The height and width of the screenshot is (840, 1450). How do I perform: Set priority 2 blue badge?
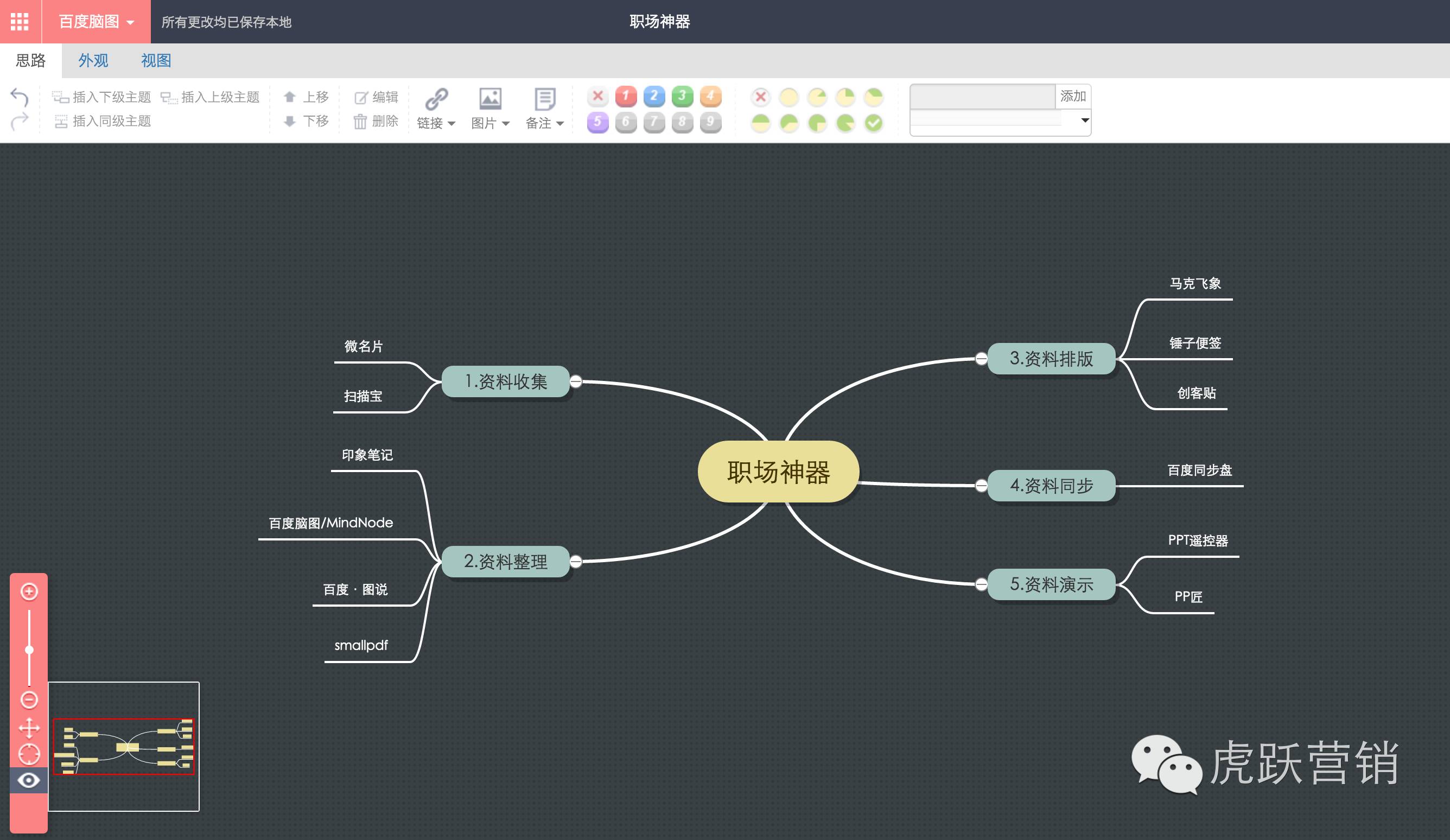[654, 96]
